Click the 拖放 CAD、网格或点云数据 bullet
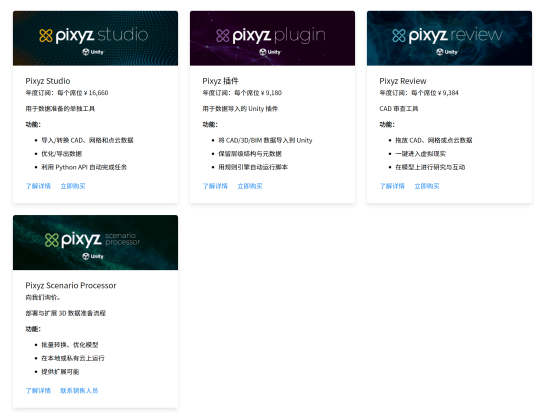560x419 pixels. coord(434,140)
